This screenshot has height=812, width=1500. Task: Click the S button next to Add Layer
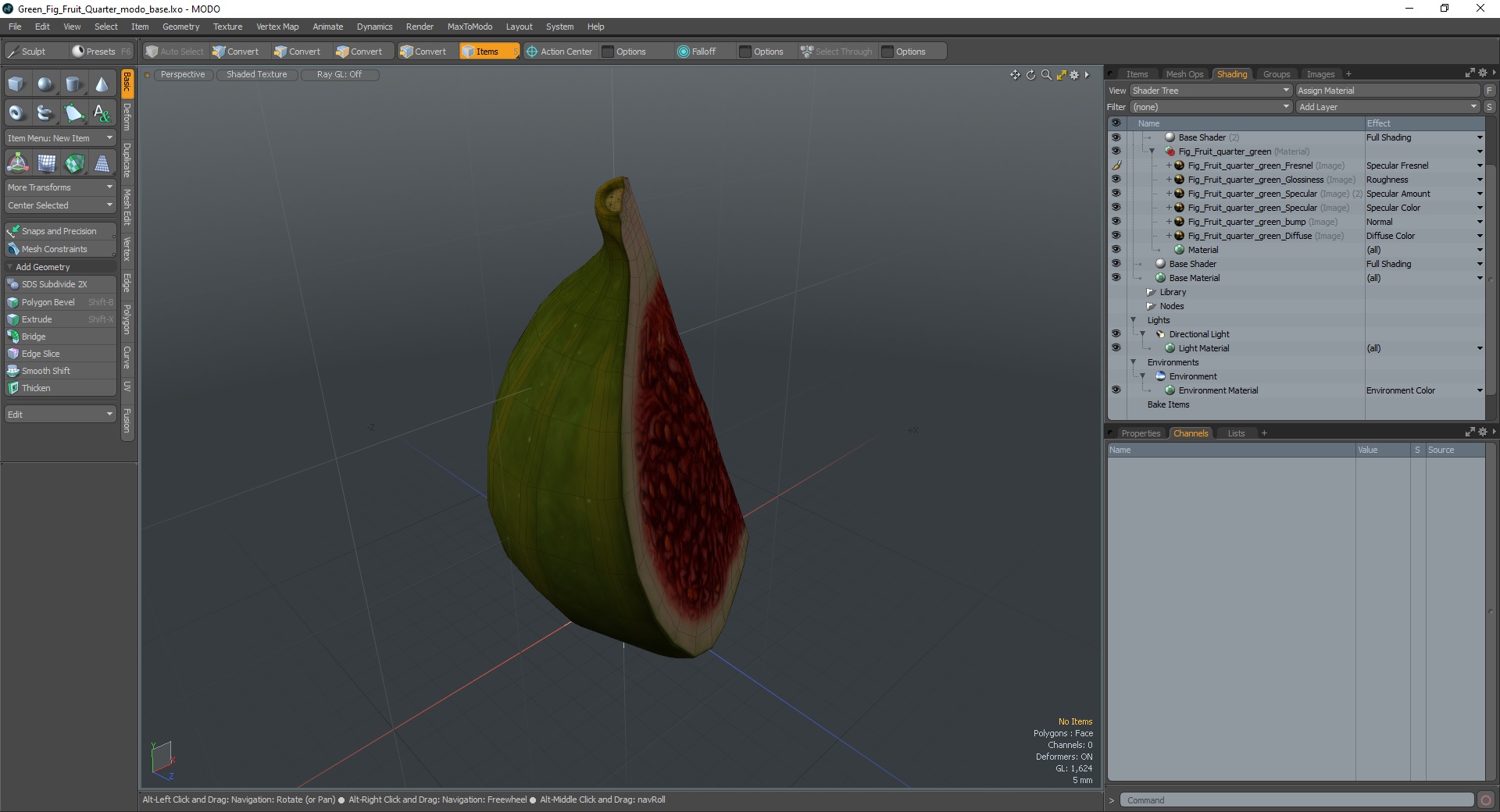click(1489, 107)
